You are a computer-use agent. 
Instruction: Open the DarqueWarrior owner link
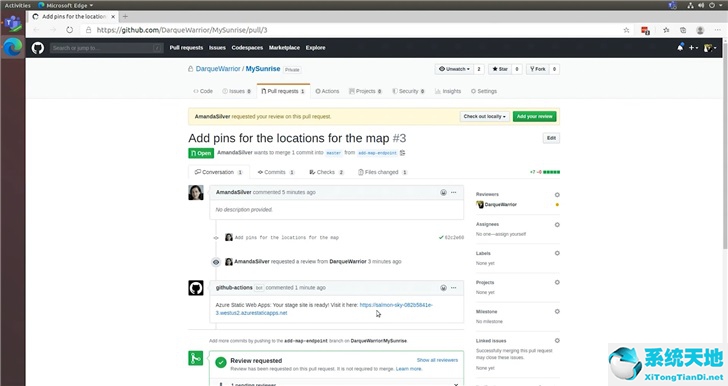pyautogui.click(x=218, y=69)
